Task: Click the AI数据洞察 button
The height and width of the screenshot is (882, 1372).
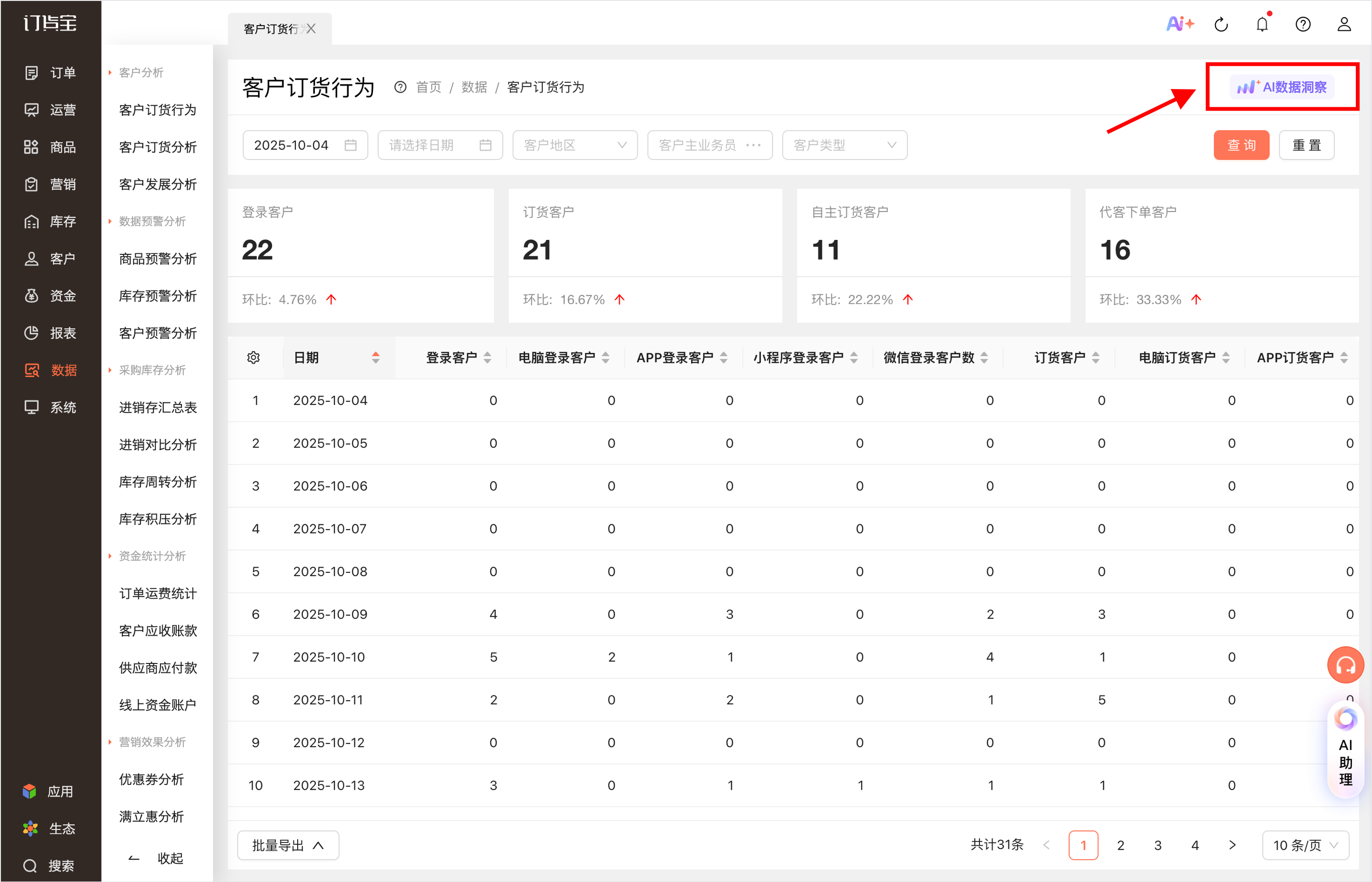Action: 1281,87
